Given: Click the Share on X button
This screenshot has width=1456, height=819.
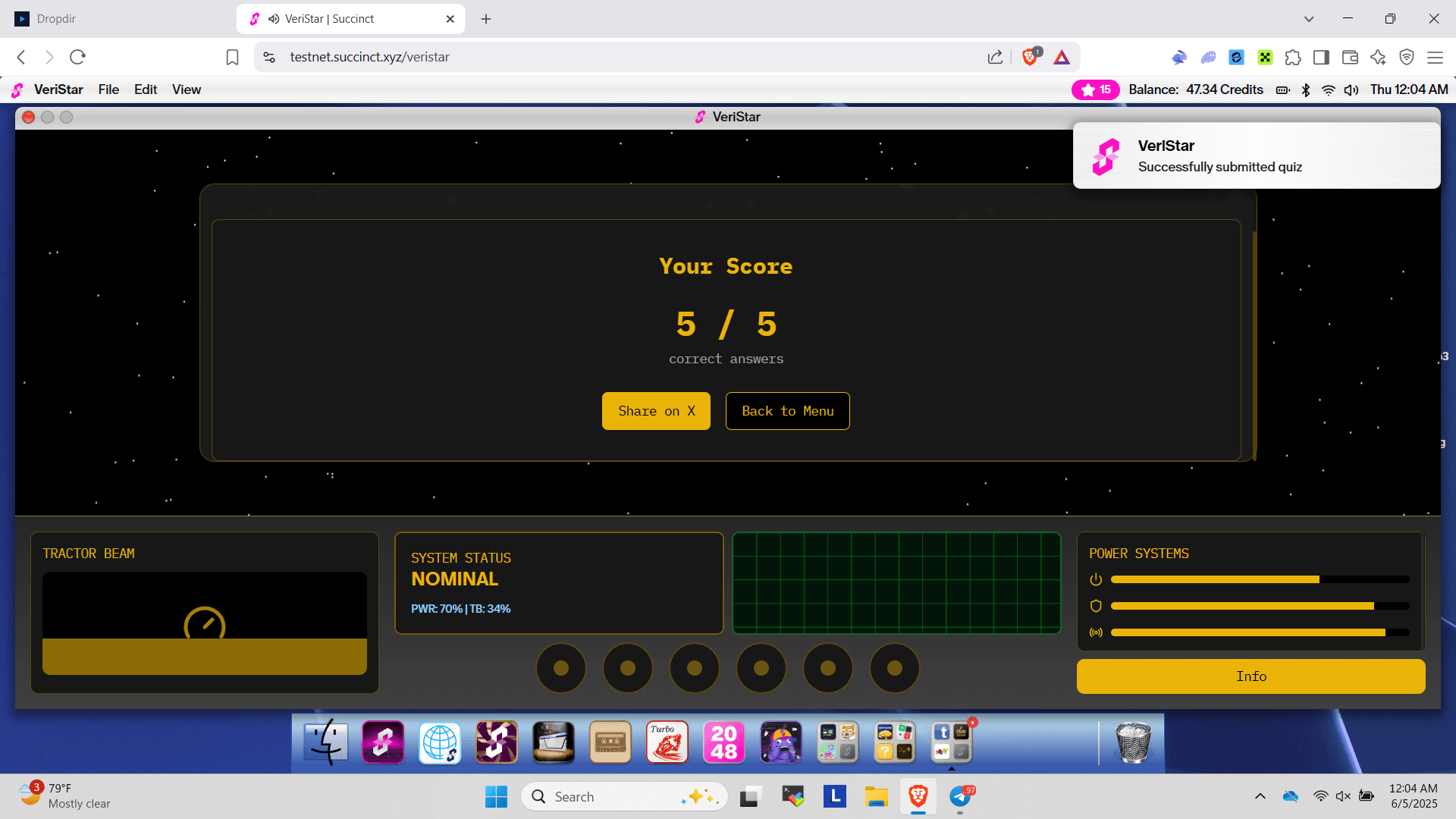Looking at the screenshot, I should [656, 411].
